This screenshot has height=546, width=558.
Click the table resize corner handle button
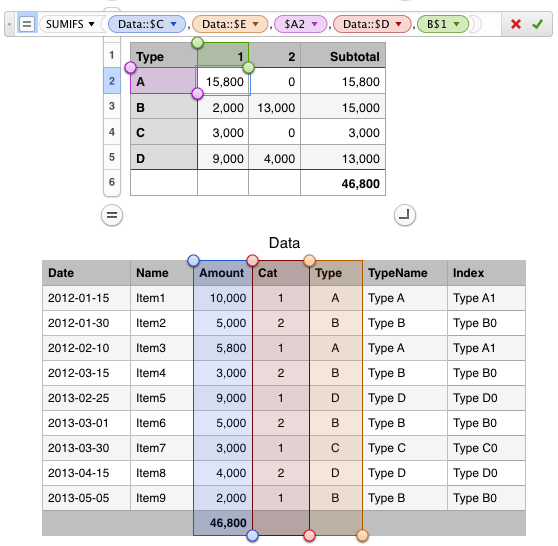[x=405, y=215]
